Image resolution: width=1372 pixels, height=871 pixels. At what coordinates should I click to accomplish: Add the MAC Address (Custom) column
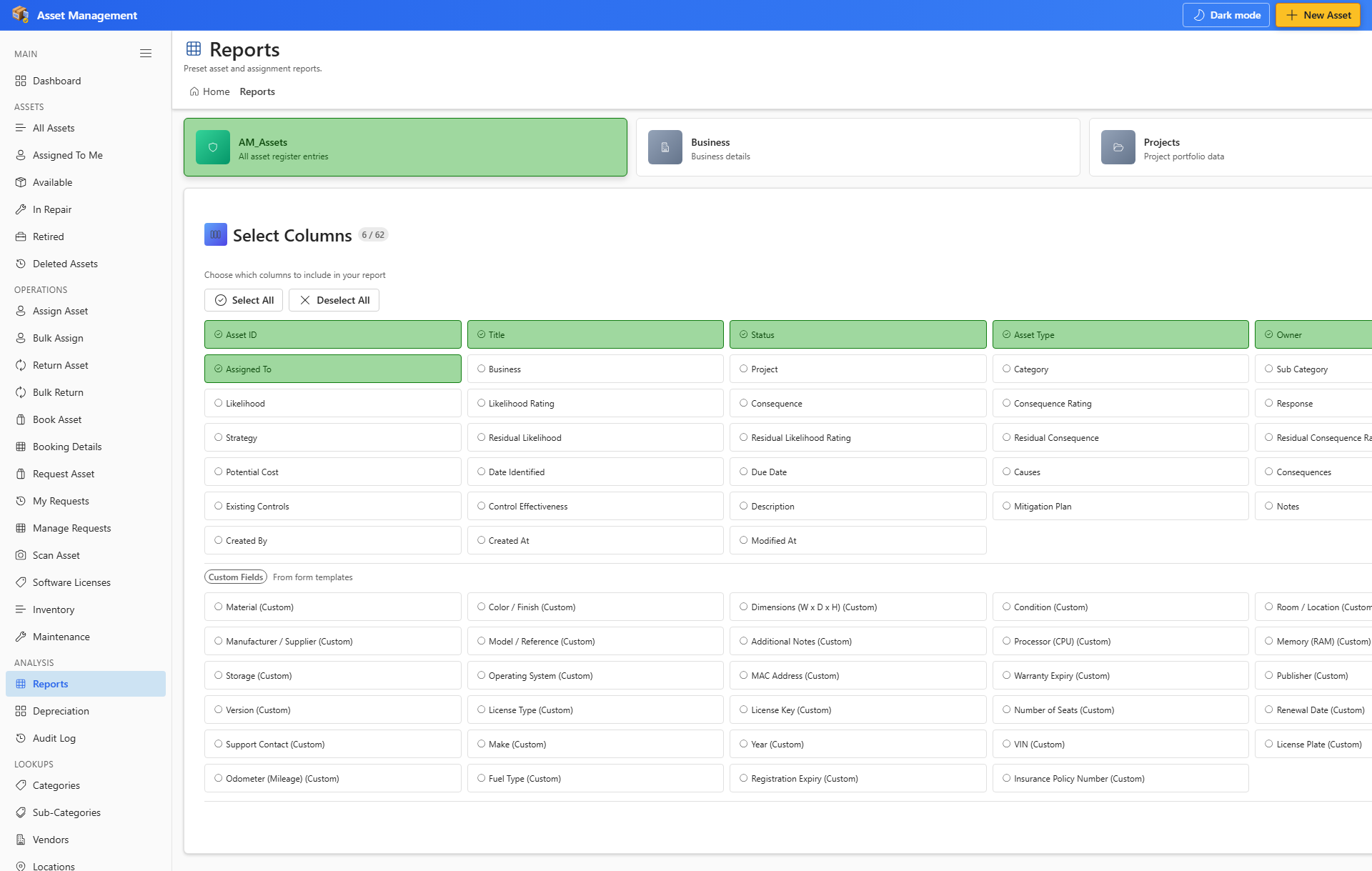pos(858,675)
